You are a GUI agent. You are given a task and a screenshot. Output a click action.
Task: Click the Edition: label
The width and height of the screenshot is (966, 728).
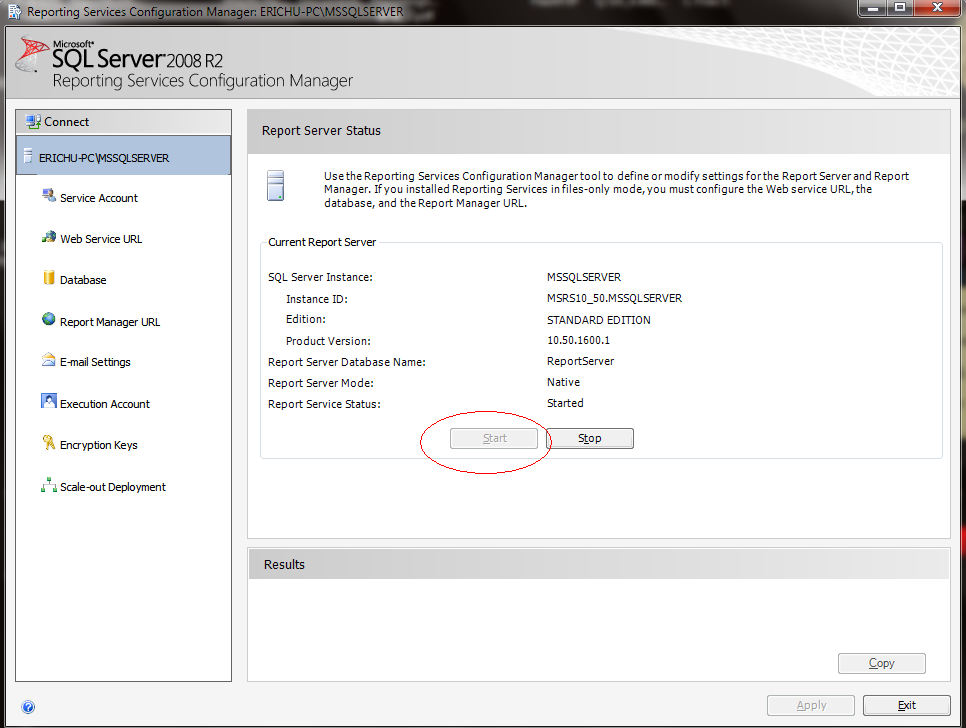[x=306, y=319]
